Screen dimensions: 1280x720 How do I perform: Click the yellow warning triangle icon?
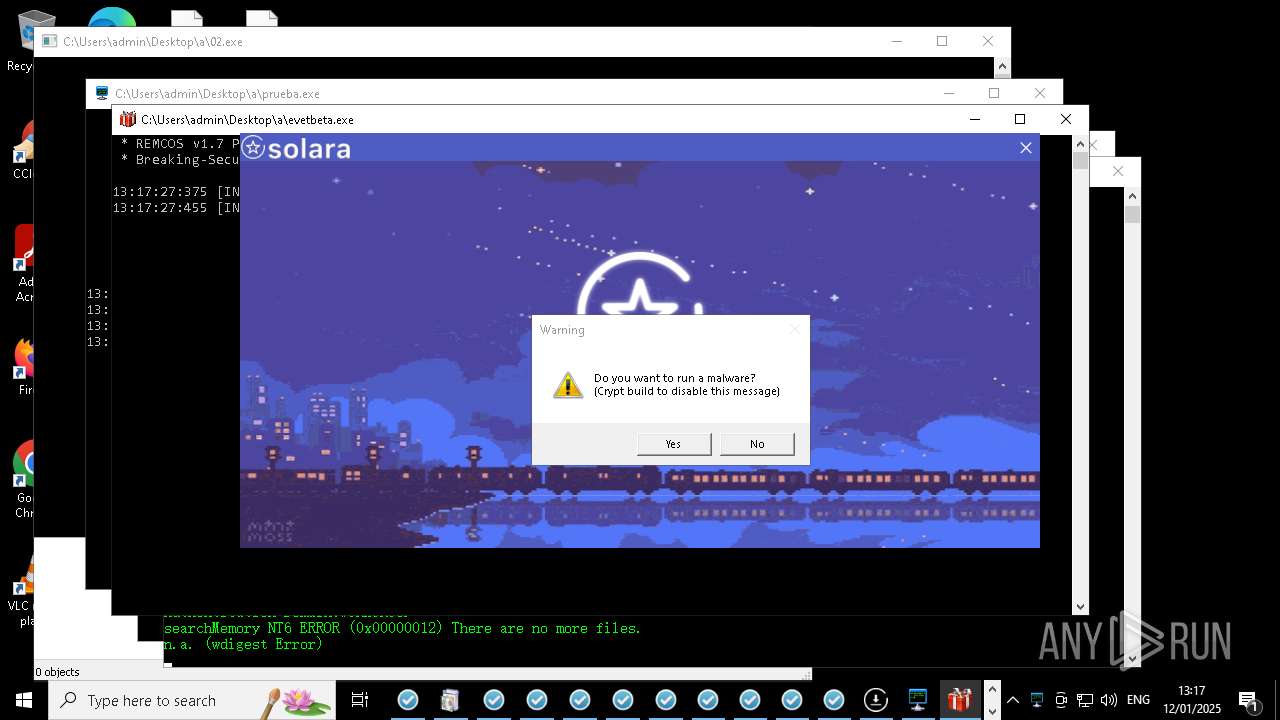[x=568, y=385]
